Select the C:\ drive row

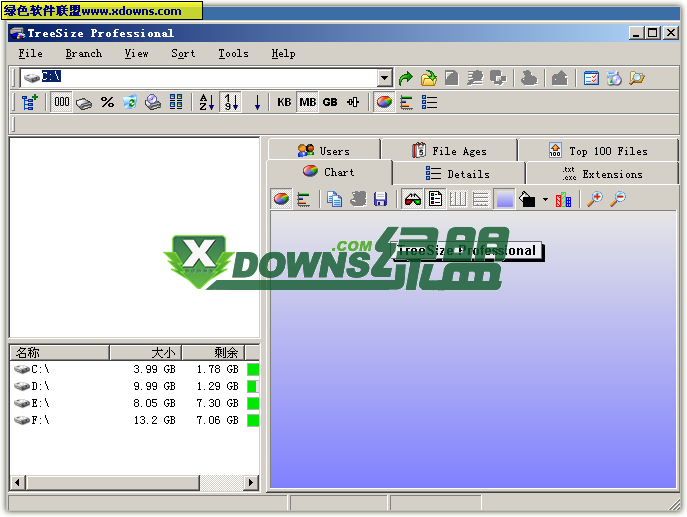pos(135,370)
